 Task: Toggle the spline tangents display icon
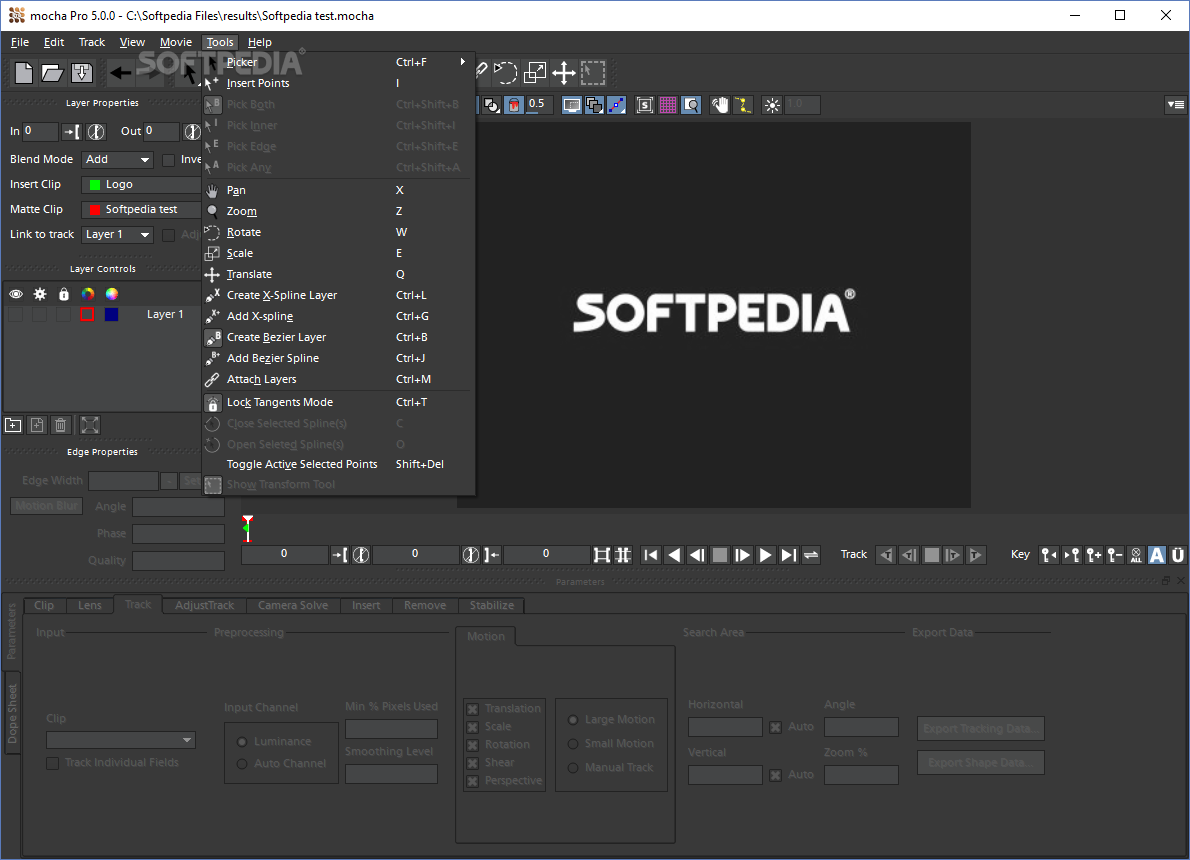(x=617, y=105)
